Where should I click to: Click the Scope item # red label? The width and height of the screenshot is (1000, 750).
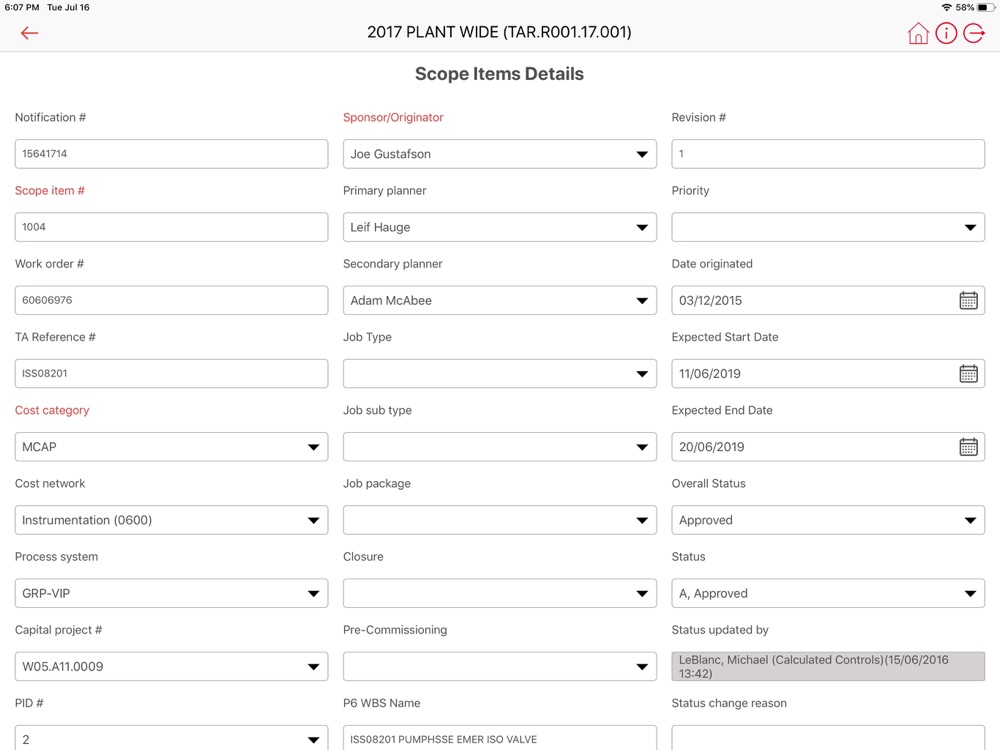tap(50, 191)
